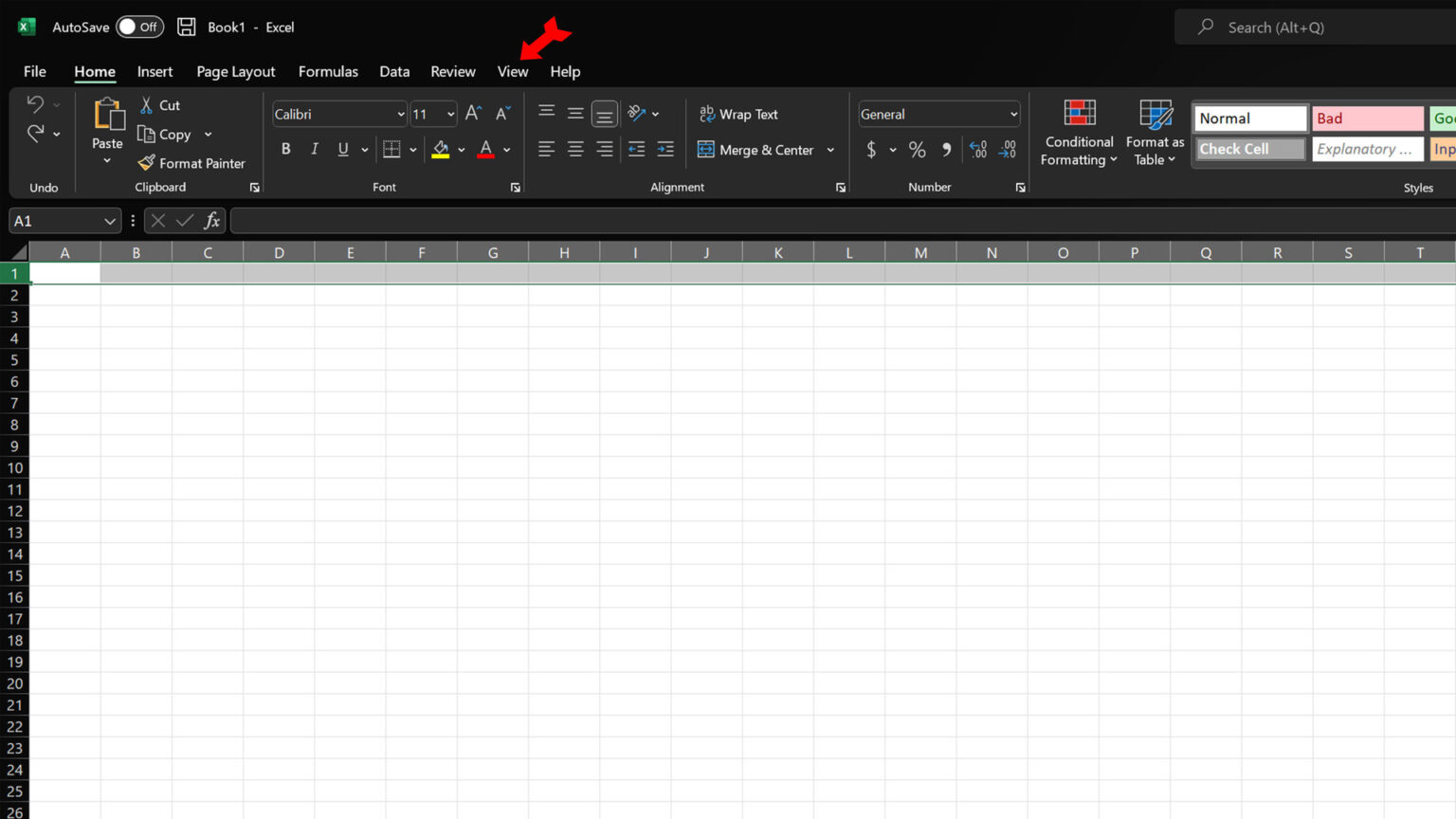The height and width of the screenshot is (819, 1456).
Task: Click the Insert Function fx icon
Action: (x=212, y=221)
